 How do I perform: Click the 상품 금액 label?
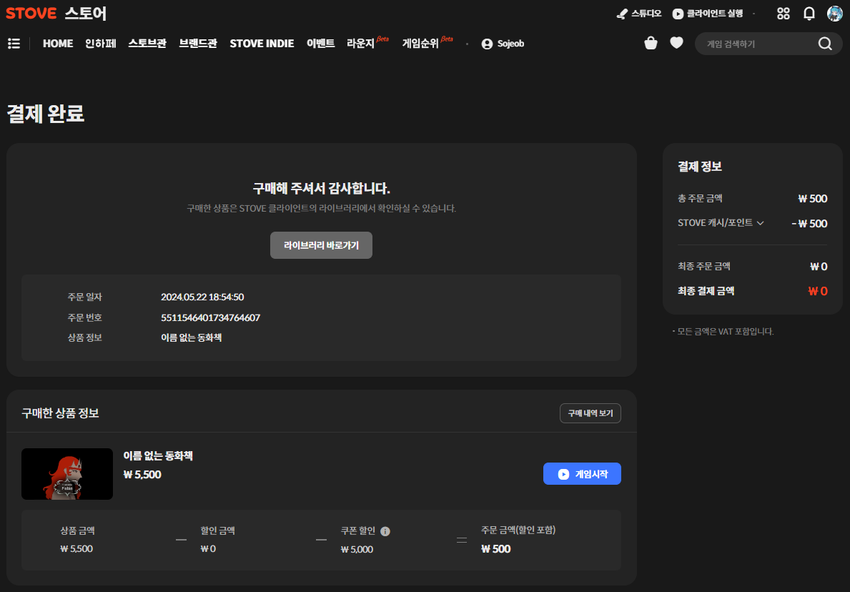(78, 531)
